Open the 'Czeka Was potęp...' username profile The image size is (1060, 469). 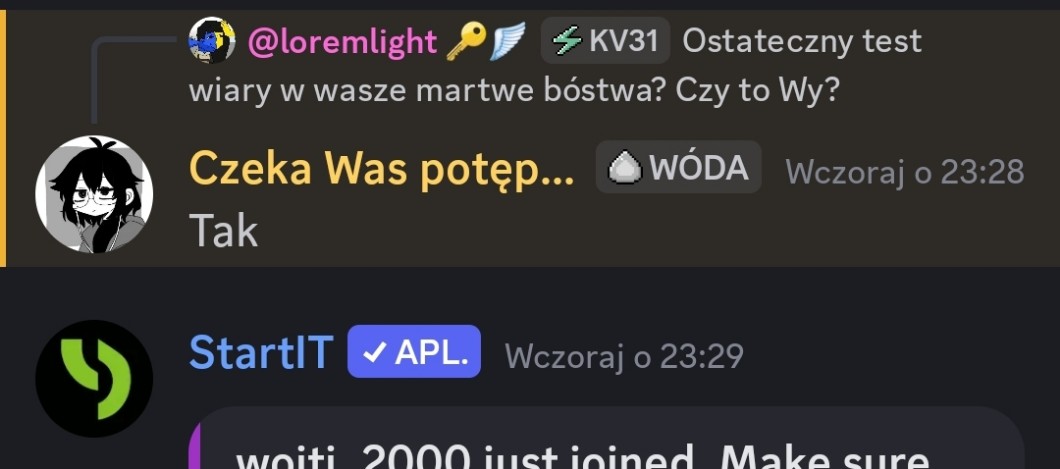point(381,168)
